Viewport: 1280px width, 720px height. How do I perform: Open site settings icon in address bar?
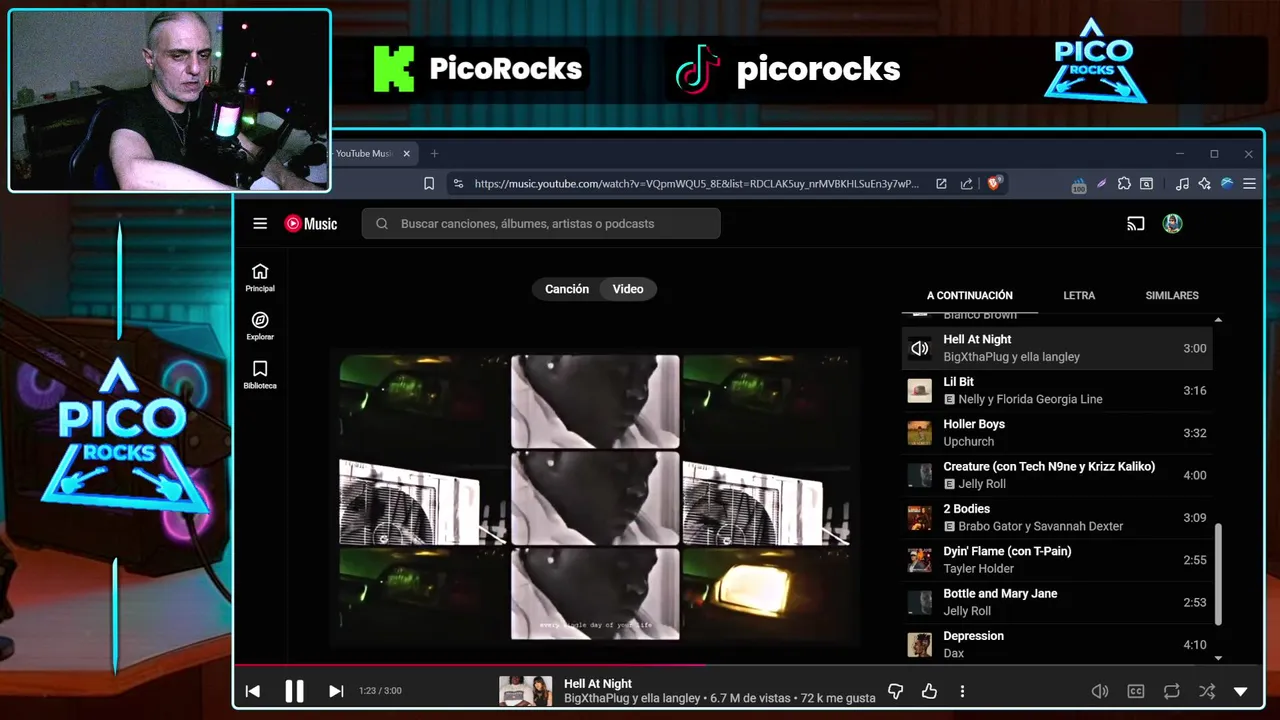point(458,184)
